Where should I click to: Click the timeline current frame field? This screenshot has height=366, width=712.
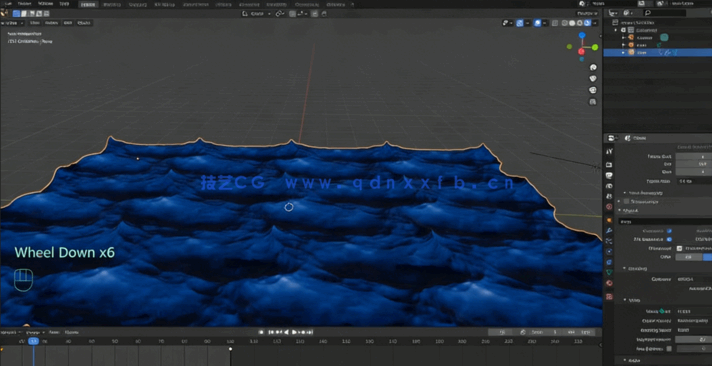click(501, 332)
